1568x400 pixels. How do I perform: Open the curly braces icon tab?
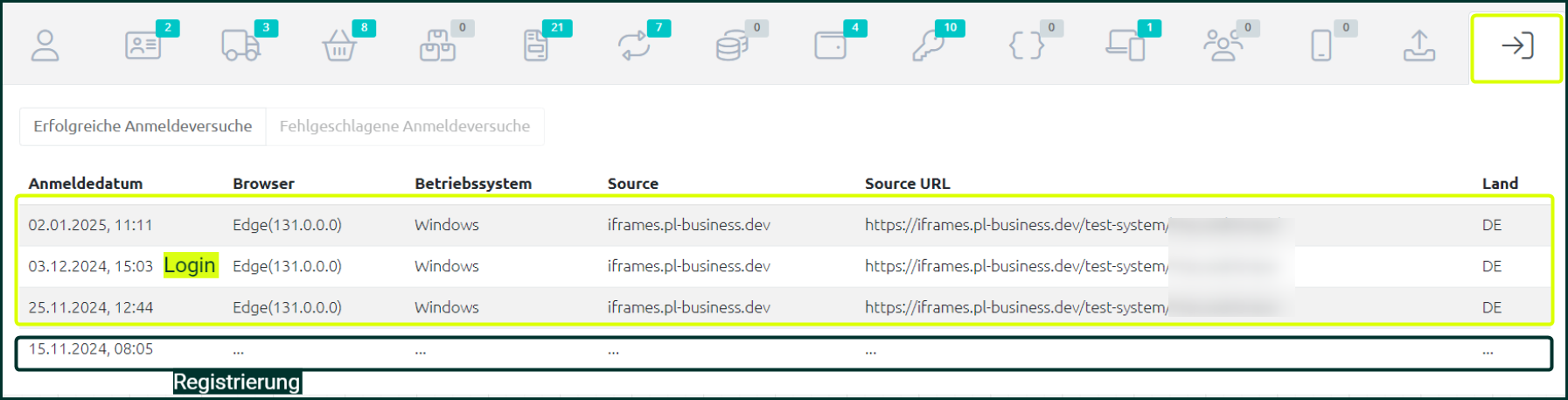point(1027,46)
